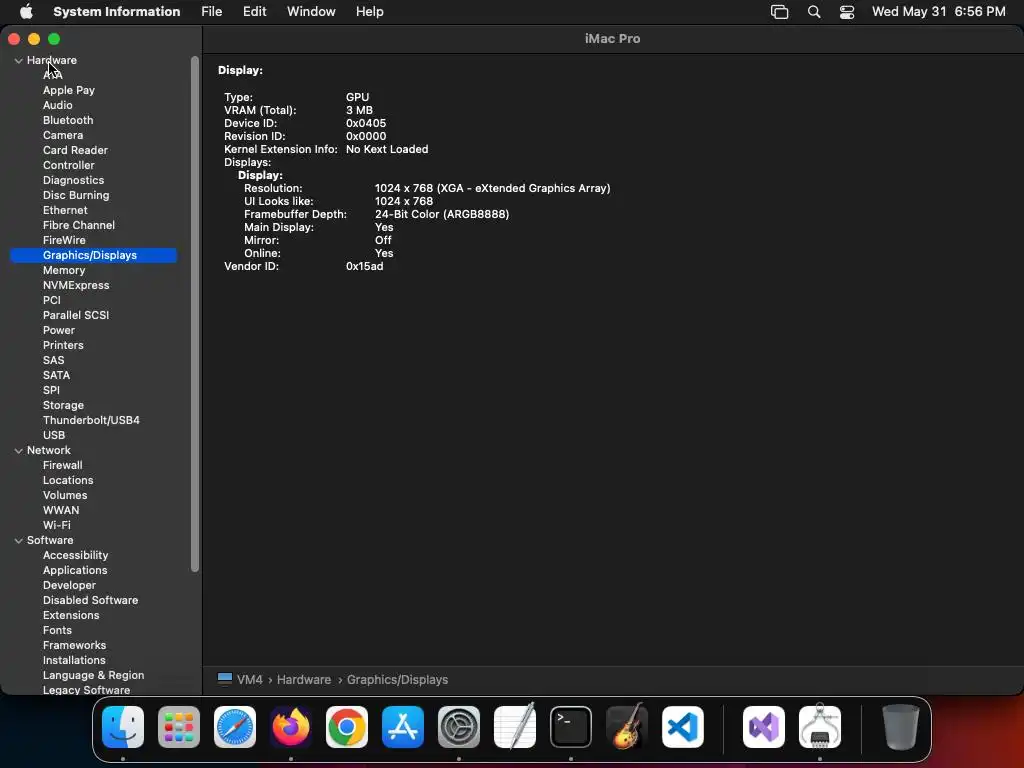This screenshot has height=768, width=1024.
Task: Open System Settings gear in Dock
Action: 459,727
